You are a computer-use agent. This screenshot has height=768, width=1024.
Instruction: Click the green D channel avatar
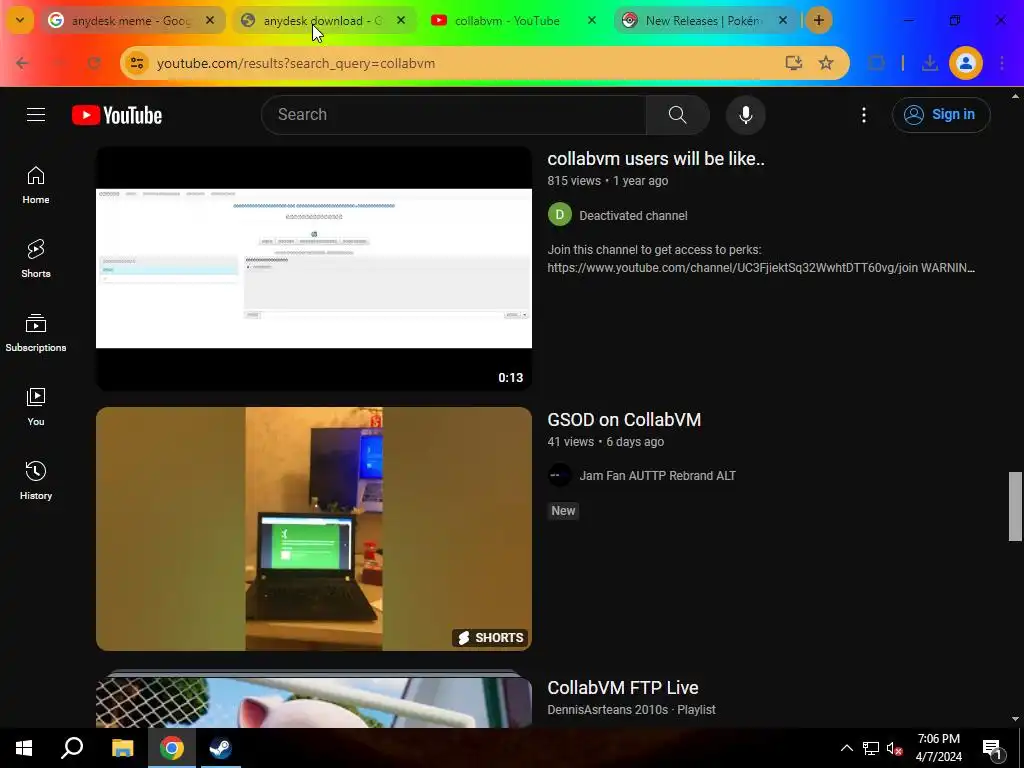[x=560, y=215]
